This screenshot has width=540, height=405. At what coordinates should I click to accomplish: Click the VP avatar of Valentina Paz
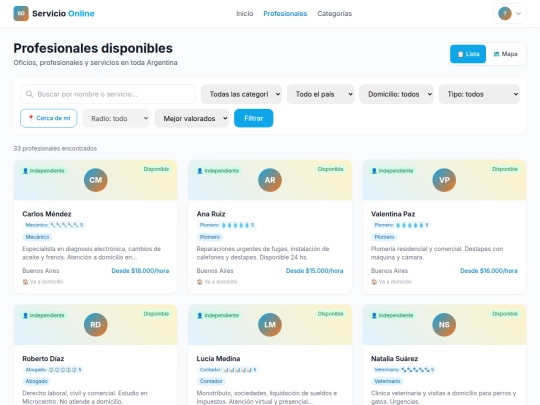pos(444,180)
